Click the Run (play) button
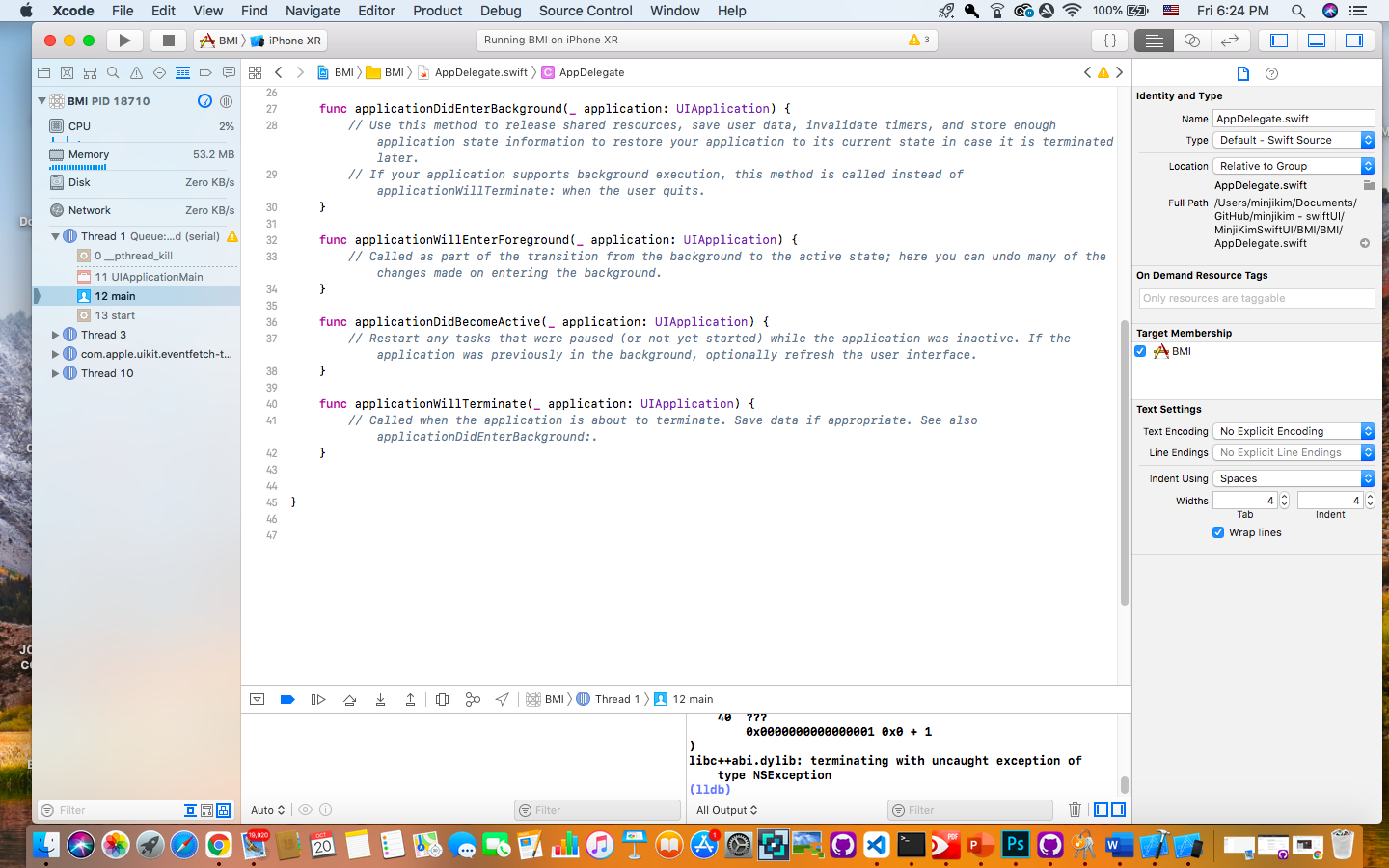 pos(124,41)
